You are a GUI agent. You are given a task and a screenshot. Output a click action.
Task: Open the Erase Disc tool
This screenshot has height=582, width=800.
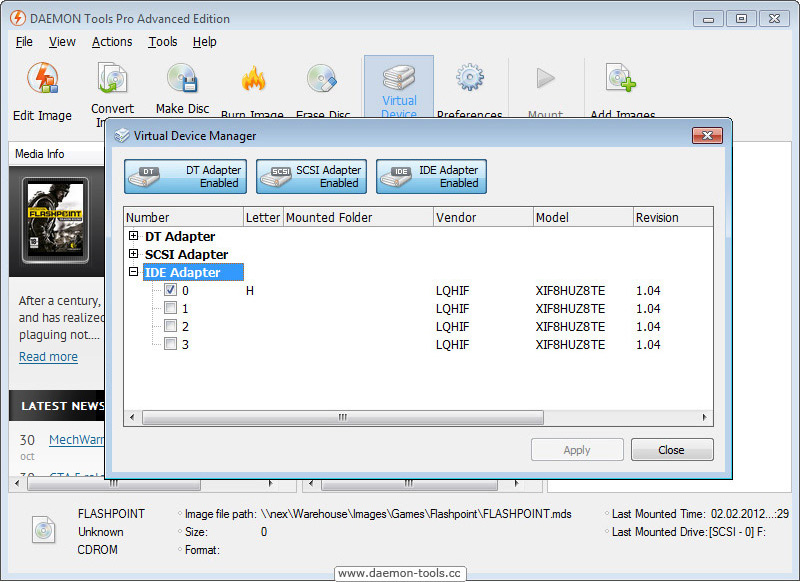point(322,79)
